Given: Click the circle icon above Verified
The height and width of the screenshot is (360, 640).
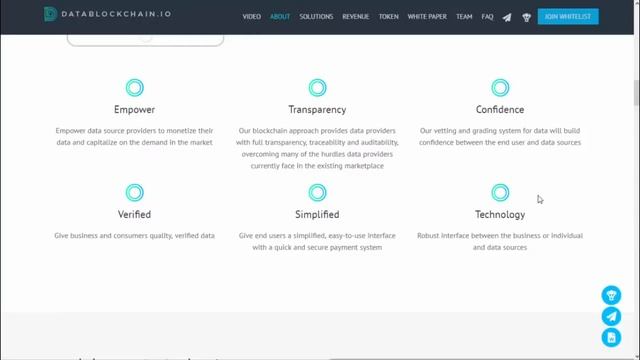Looking at the screenshot, I should click(x=134, y=193).
